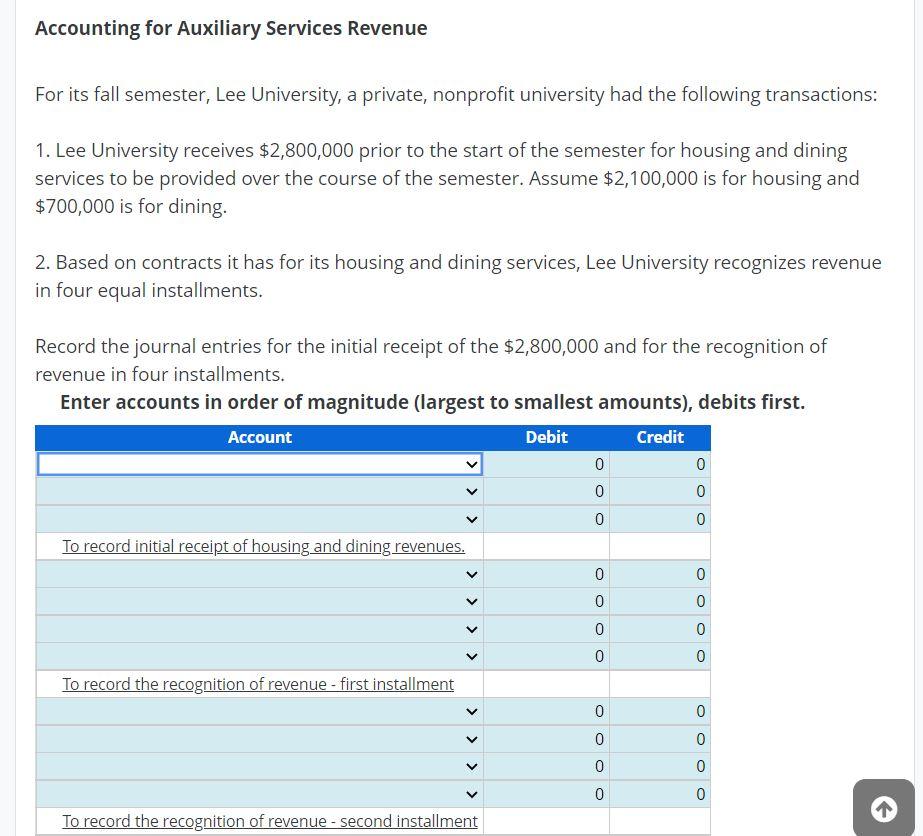923x836 pixels.
Task: Click the 'recognition of revenue - first installment' link
Action: coord(258,684)
